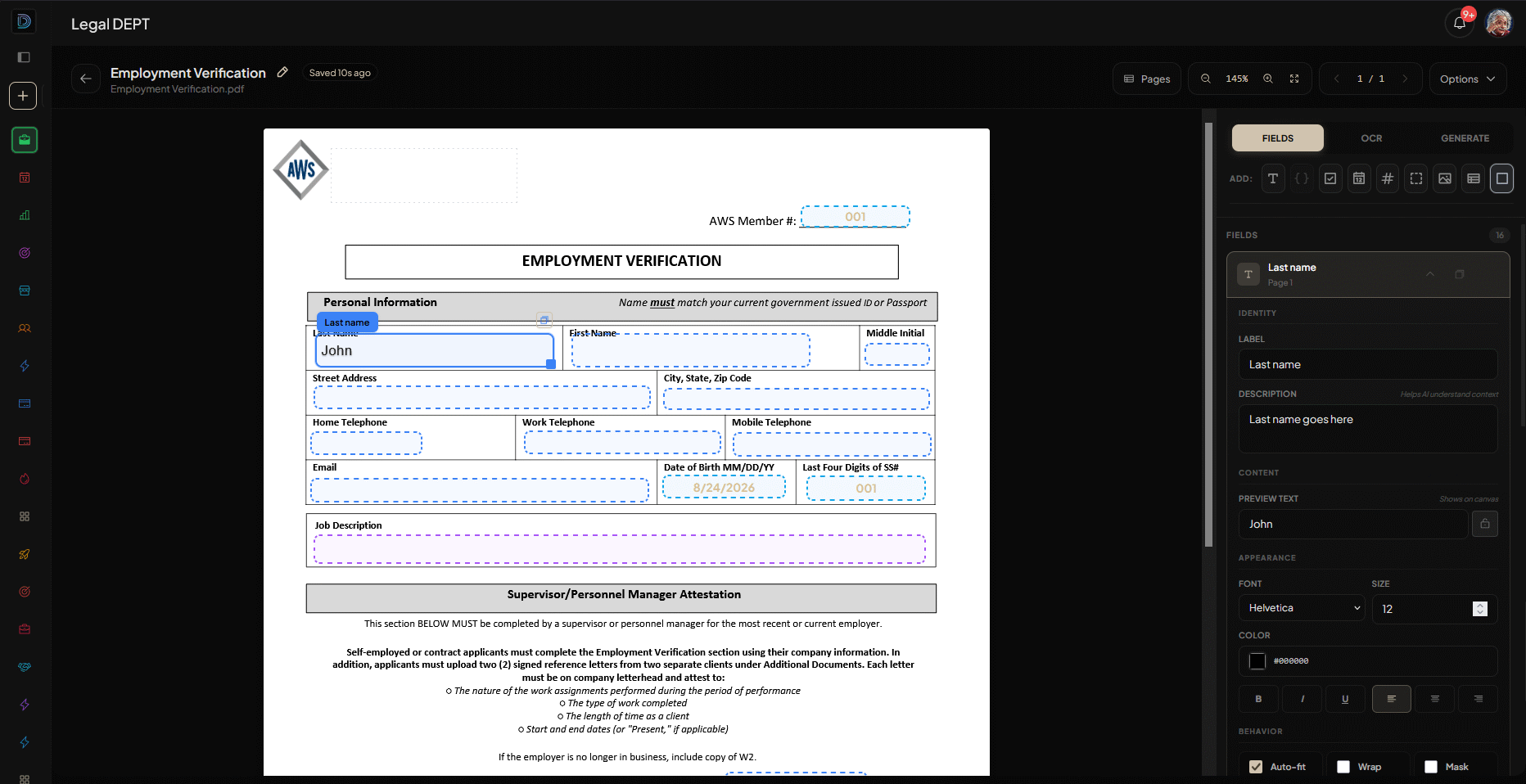
Task: Rename document with pencil icon
Action: pyautogui.click(x=282, y=72)
